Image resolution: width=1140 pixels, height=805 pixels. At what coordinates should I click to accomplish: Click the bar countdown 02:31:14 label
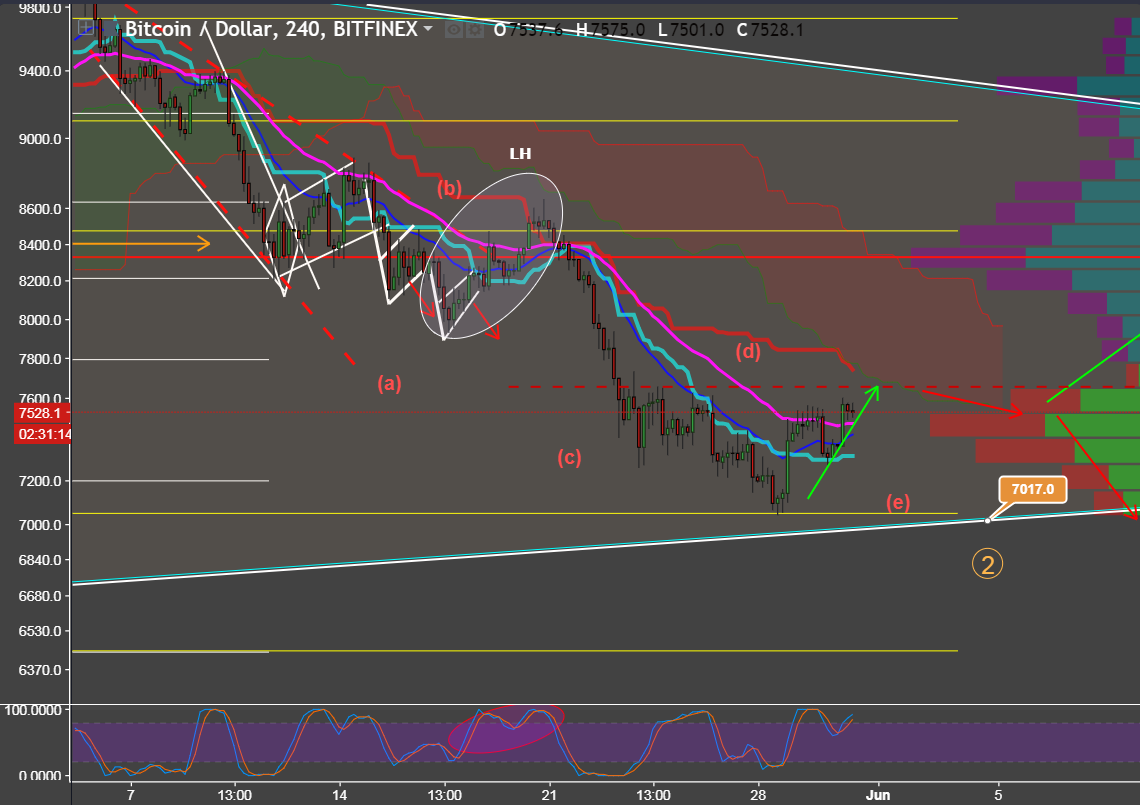pos(42,434)
